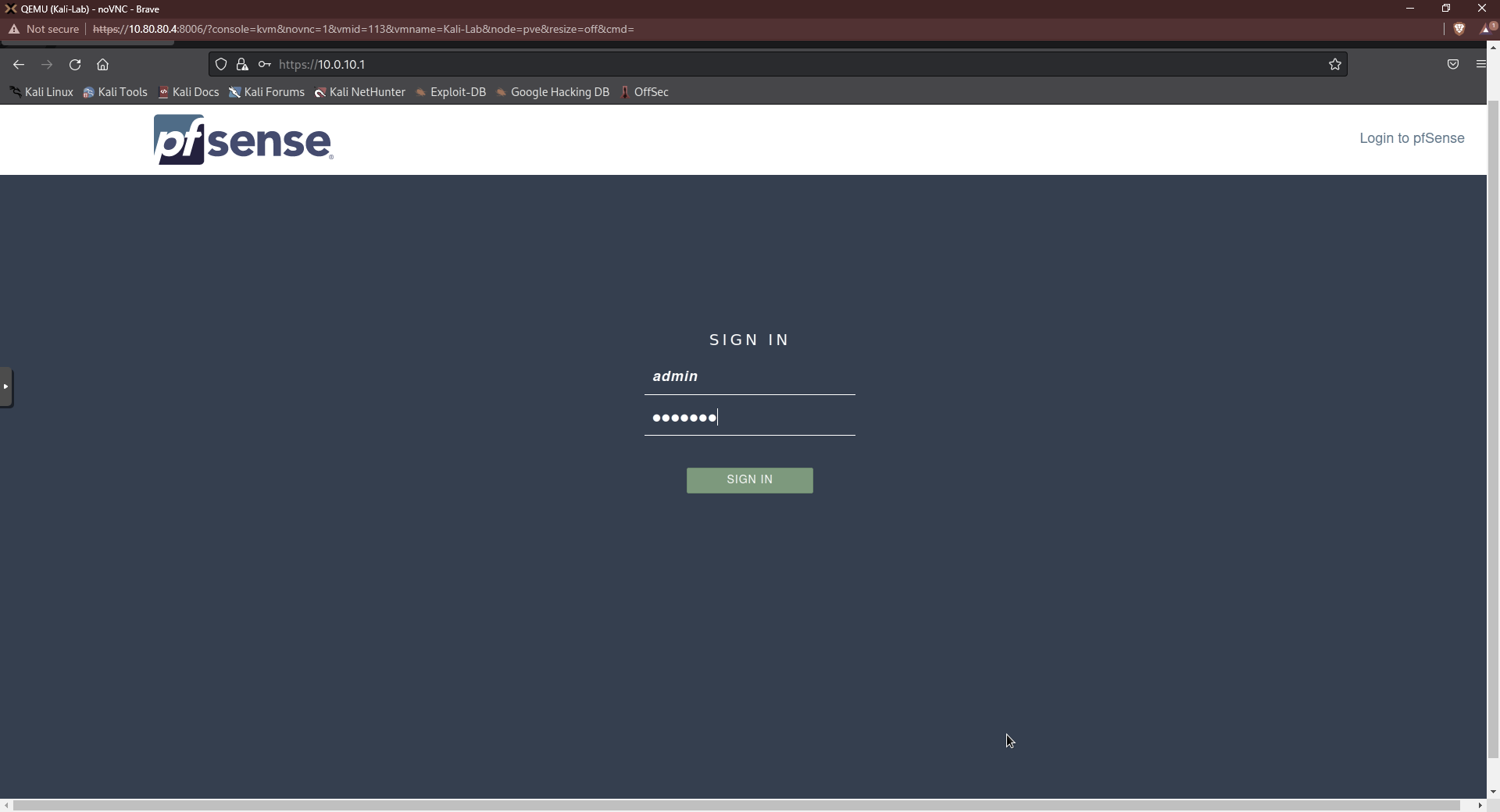Click the home button in the browser toolbar
The width and height of the screenshot is (1500, 812).
tap(102, 65)
